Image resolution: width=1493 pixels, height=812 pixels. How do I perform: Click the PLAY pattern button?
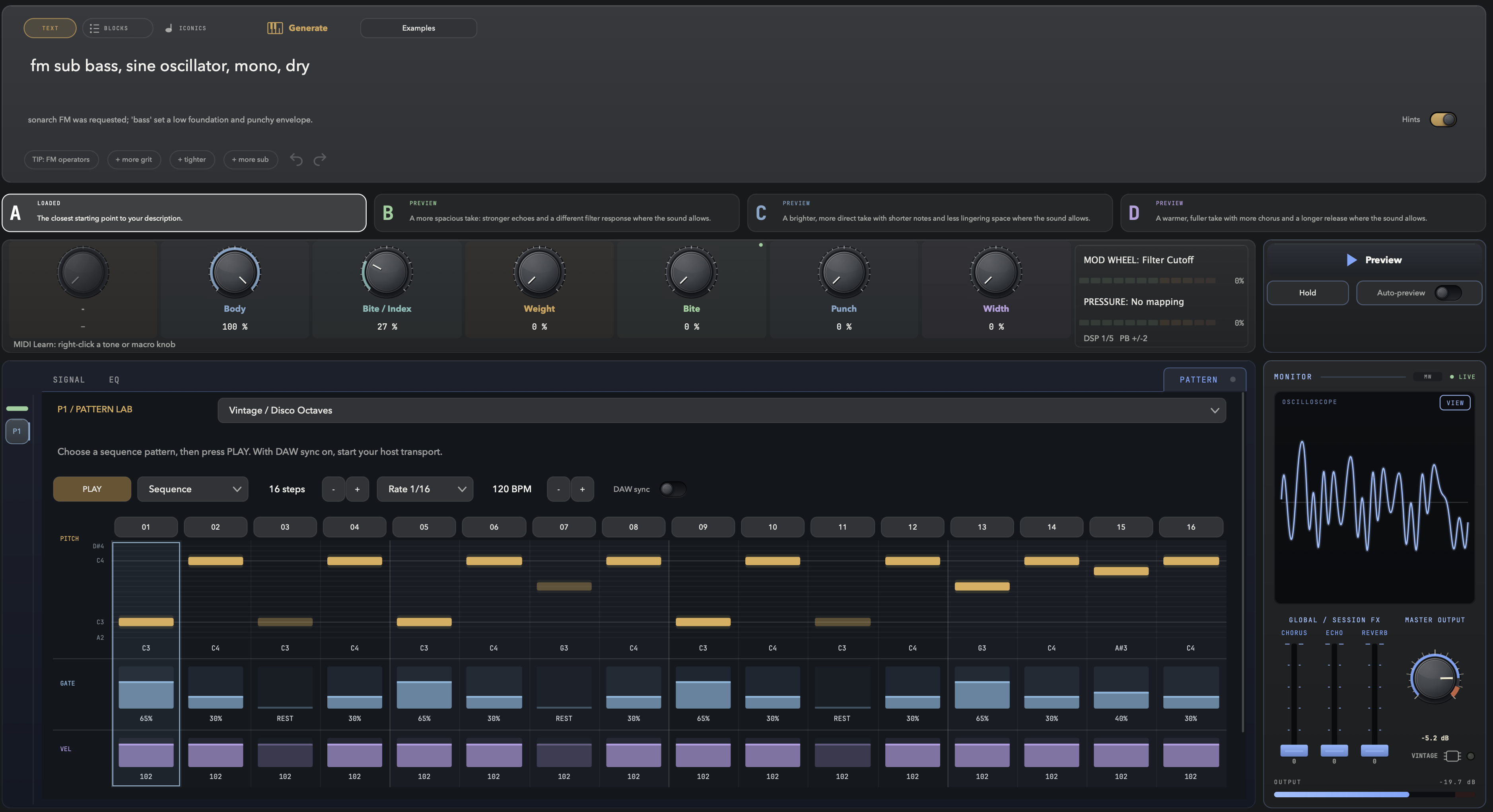[91, 489]
